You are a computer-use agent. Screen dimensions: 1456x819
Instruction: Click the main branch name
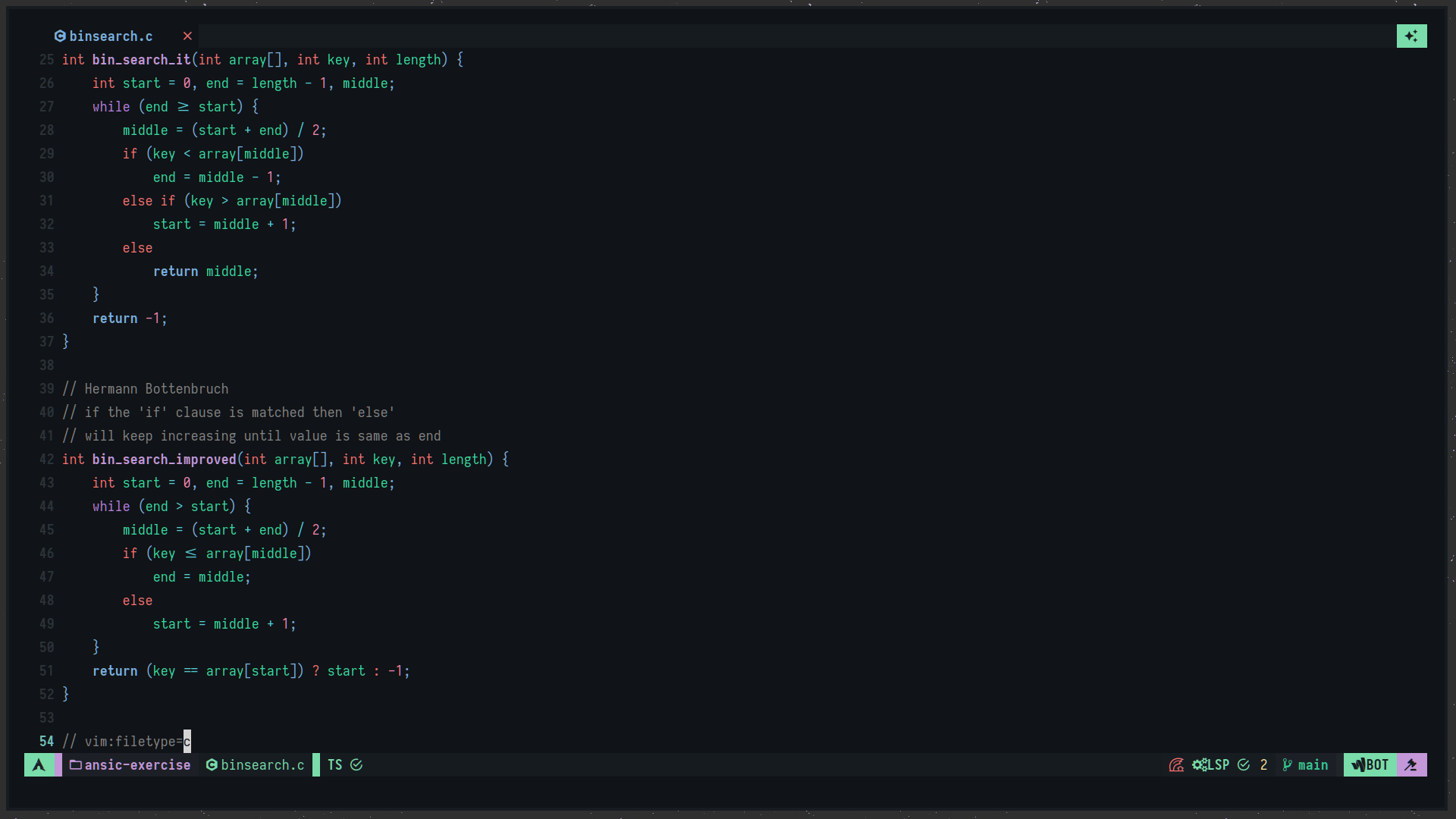point(1313,764)
